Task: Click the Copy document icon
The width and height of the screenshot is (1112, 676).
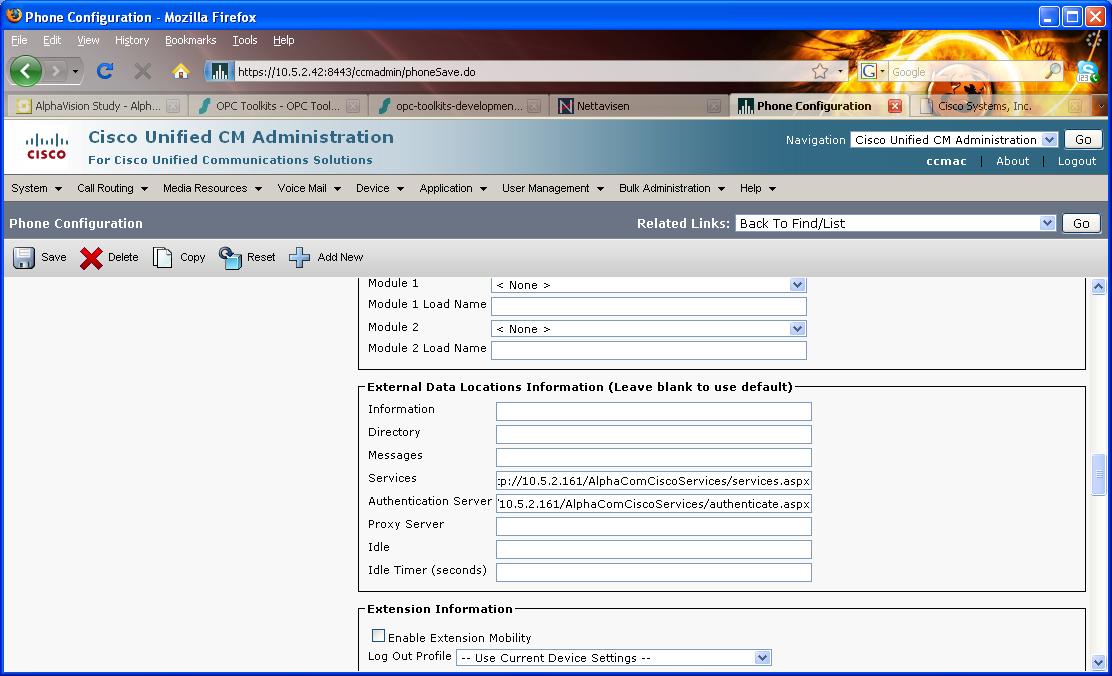Action: click(x=162, y=257)
